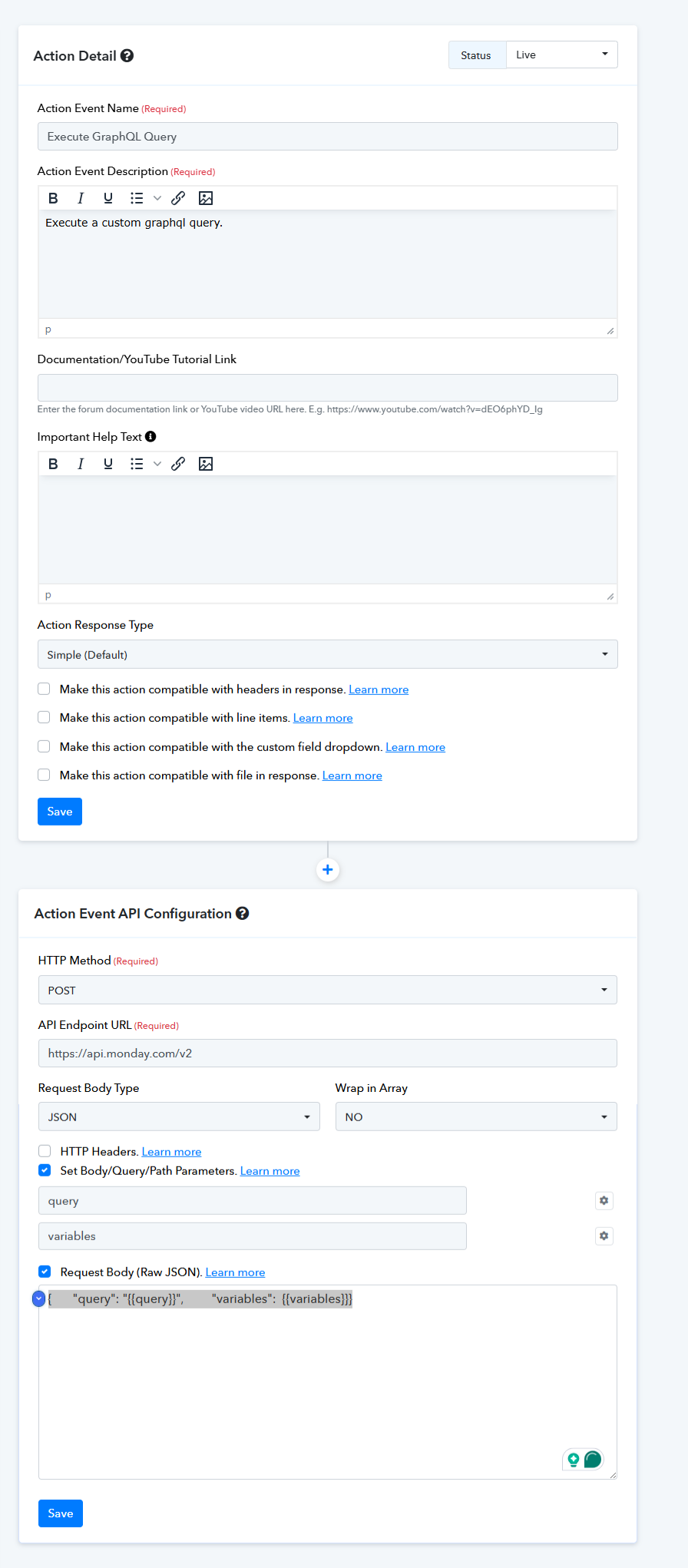Expand the HTTP Method POST dropdown

tap(327, 991)
